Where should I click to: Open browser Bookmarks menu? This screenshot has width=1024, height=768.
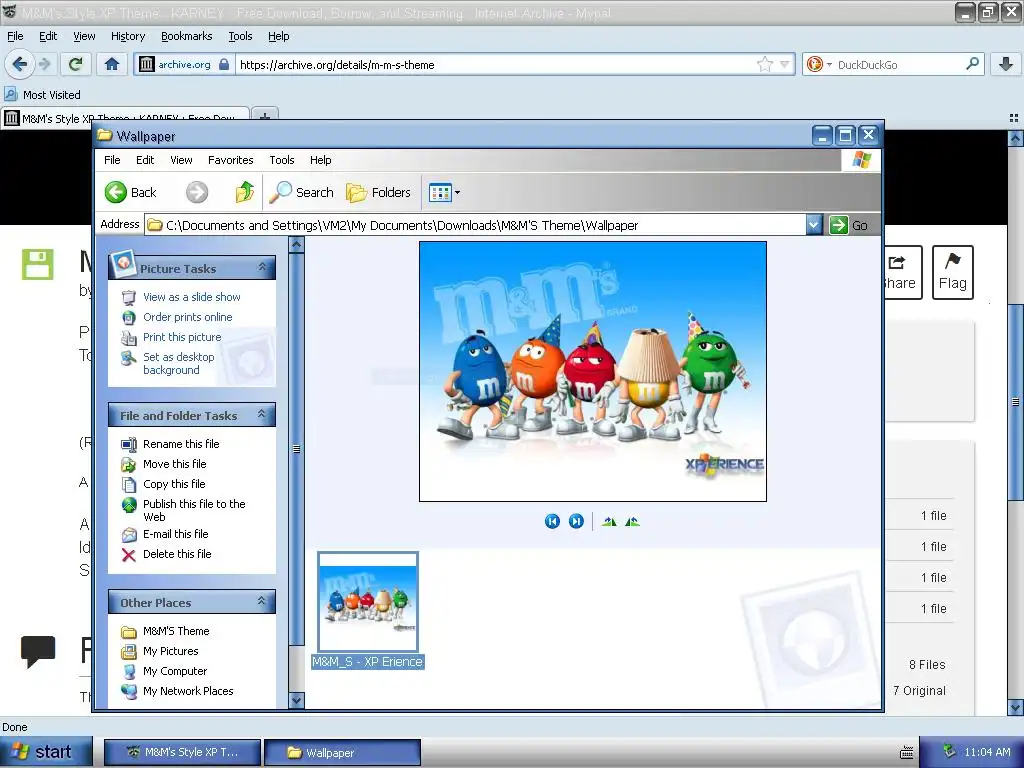tap(187, 36)
